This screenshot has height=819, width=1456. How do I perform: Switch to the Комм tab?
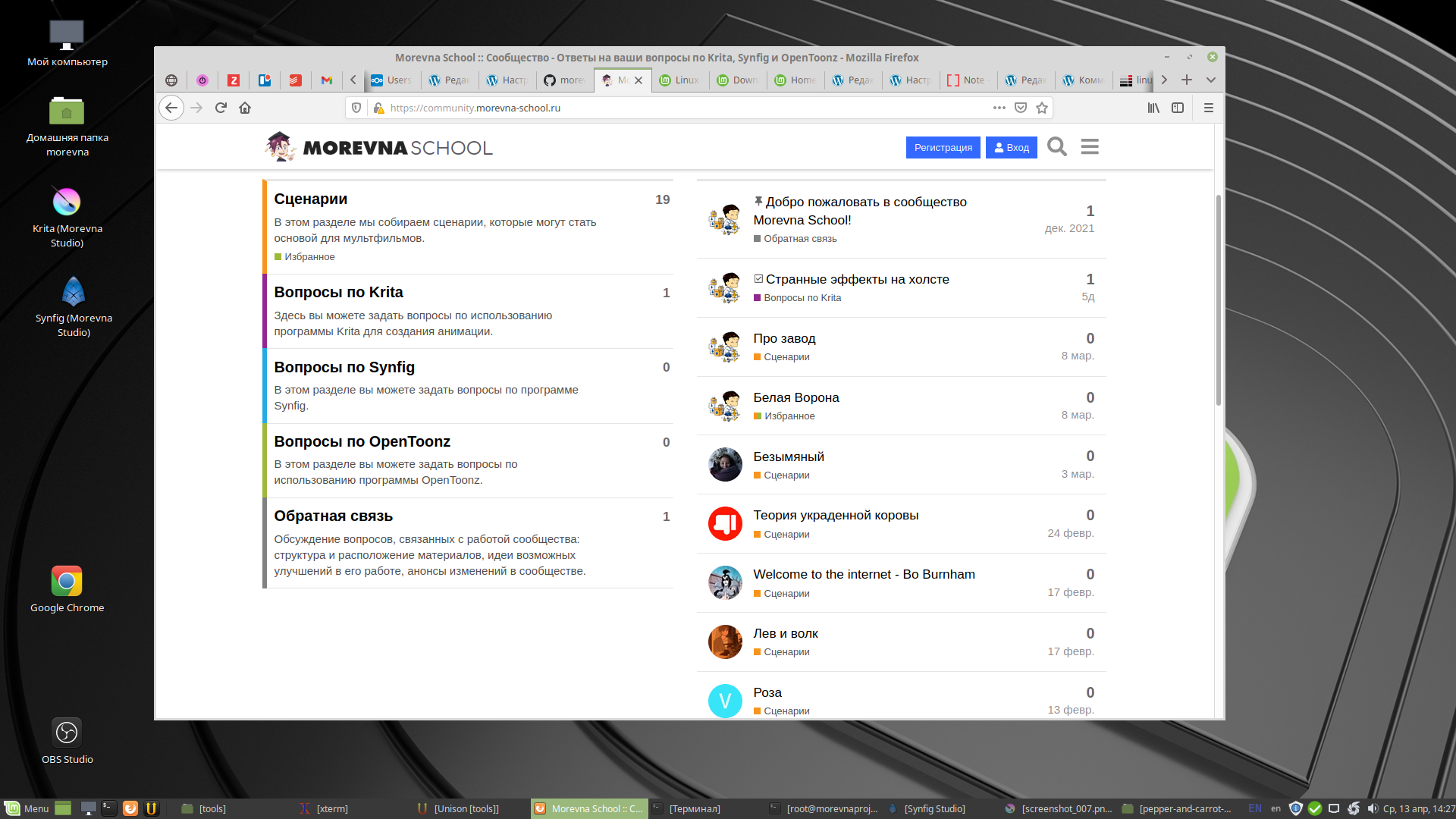[1083, 80]
